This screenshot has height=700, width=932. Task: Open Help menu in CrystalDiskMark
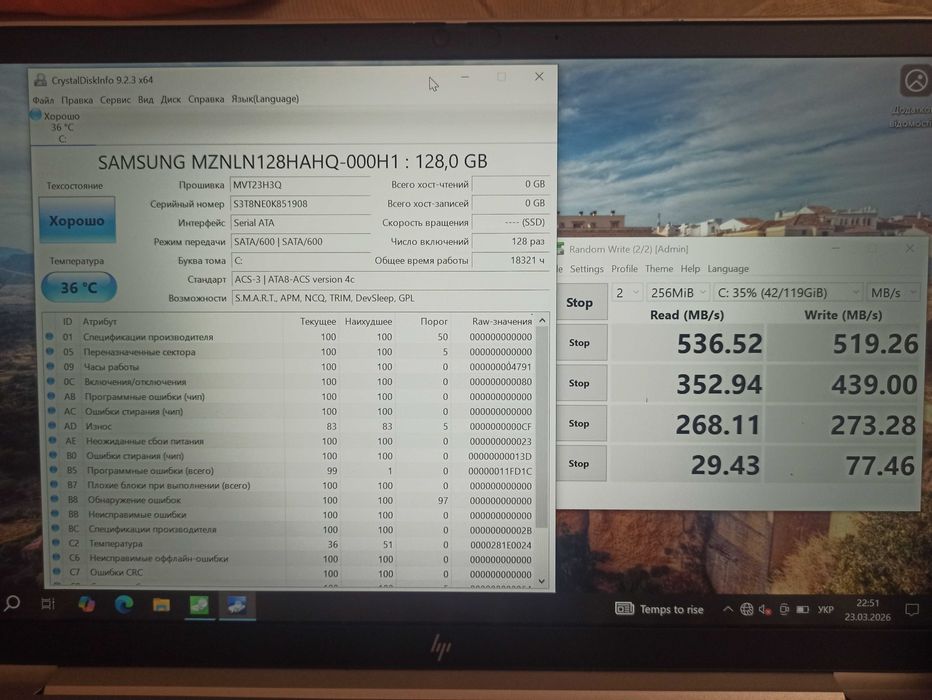coord(690,269)
